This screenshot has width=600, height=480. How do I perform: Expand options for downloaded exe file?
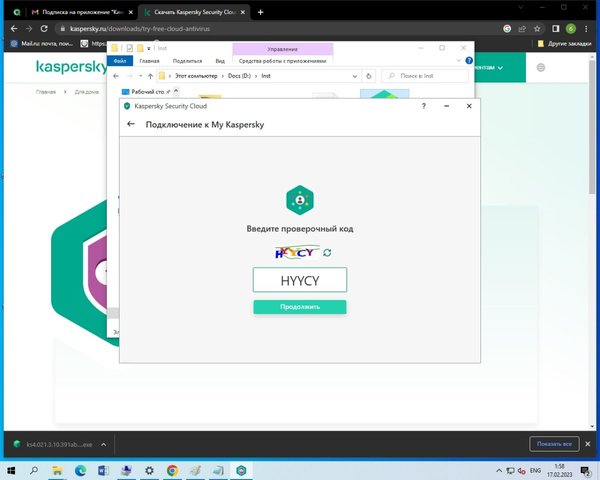[x=103, y=444]
